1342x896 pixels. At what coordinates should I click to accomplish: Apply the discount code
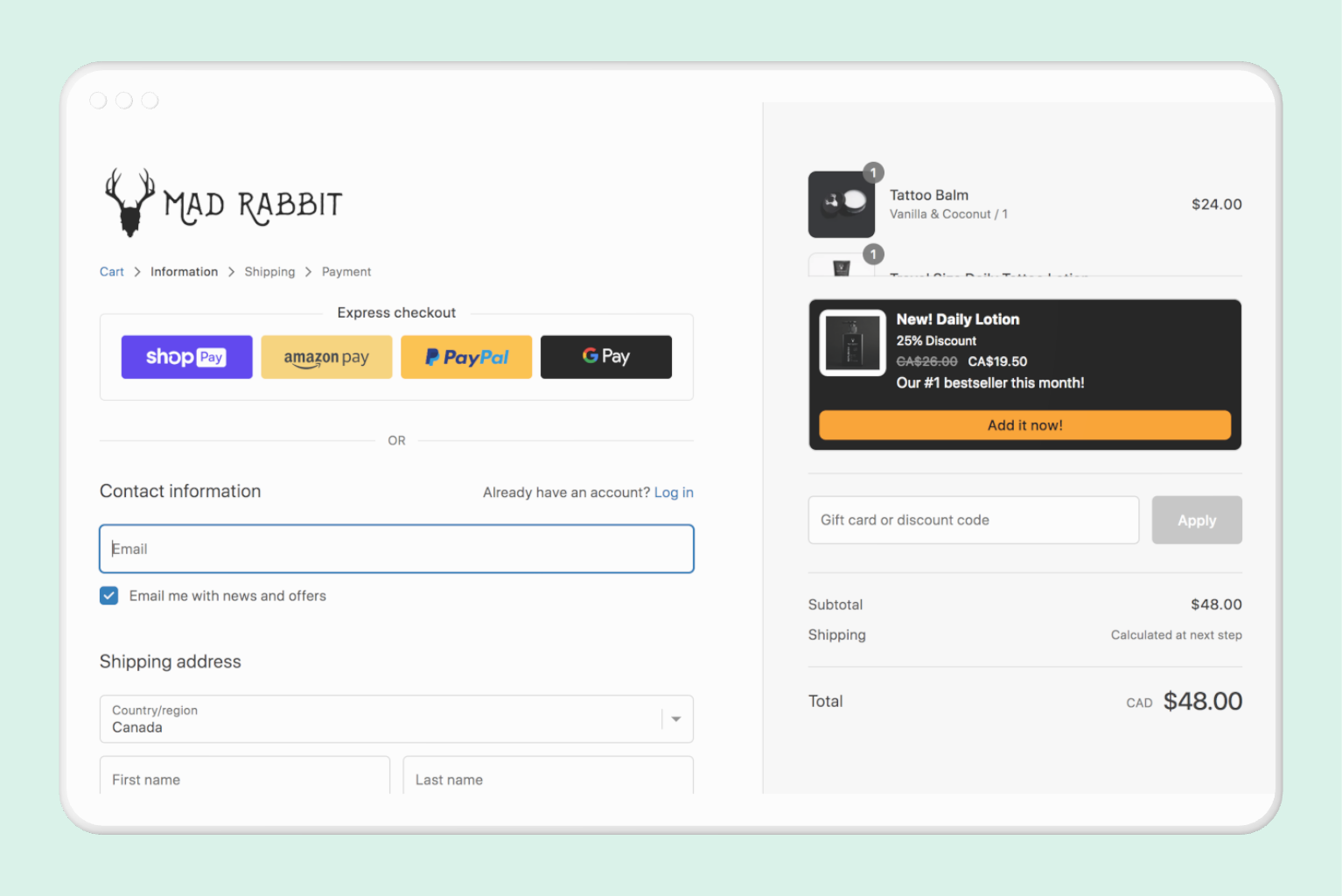coord(1197,520)
